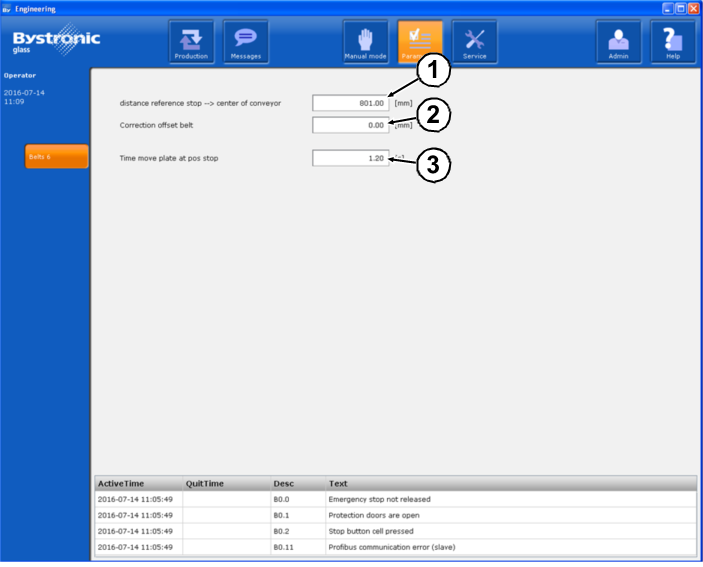This screenshot has height=567, width=703.
Task: Open the Production screen
Action: (x=191, y=42)
